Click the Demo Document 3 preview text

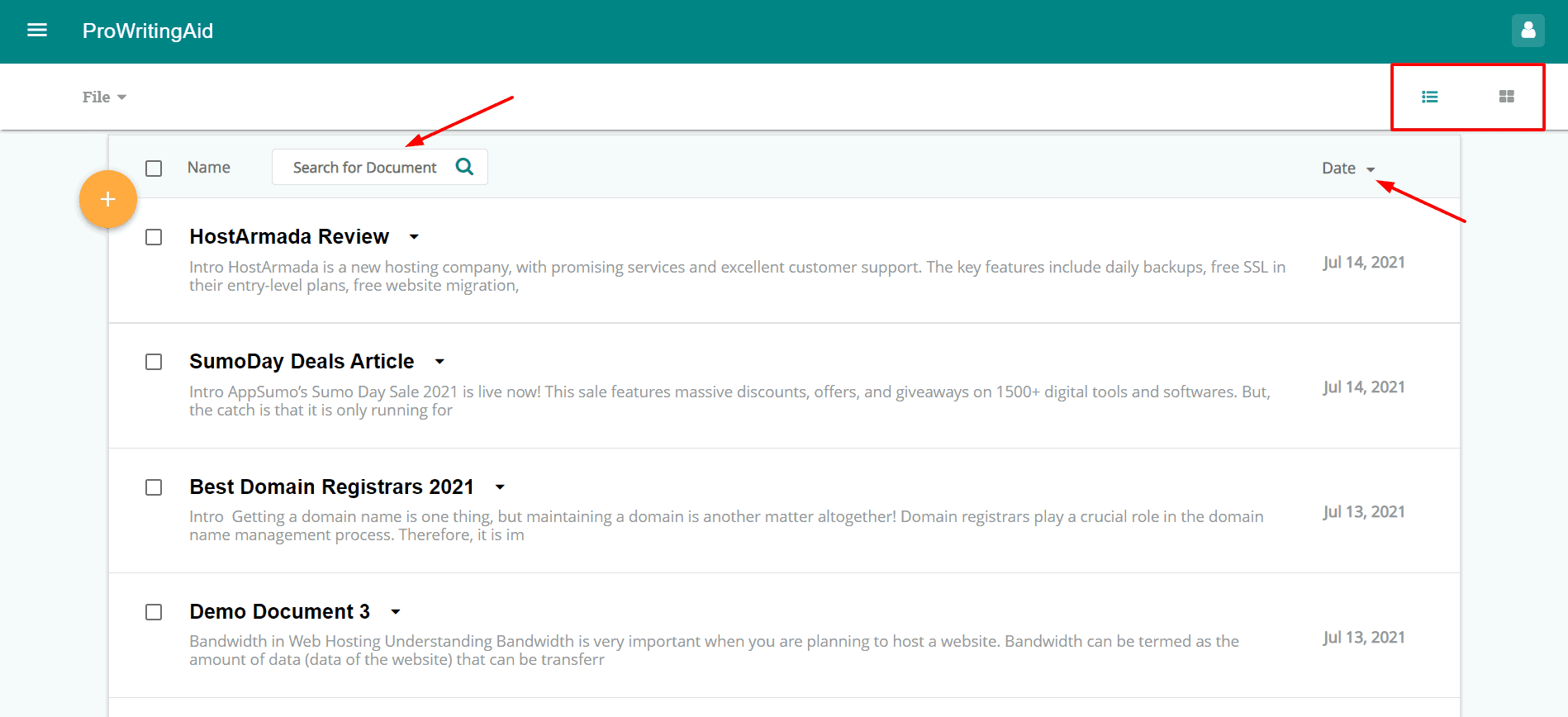714,650
